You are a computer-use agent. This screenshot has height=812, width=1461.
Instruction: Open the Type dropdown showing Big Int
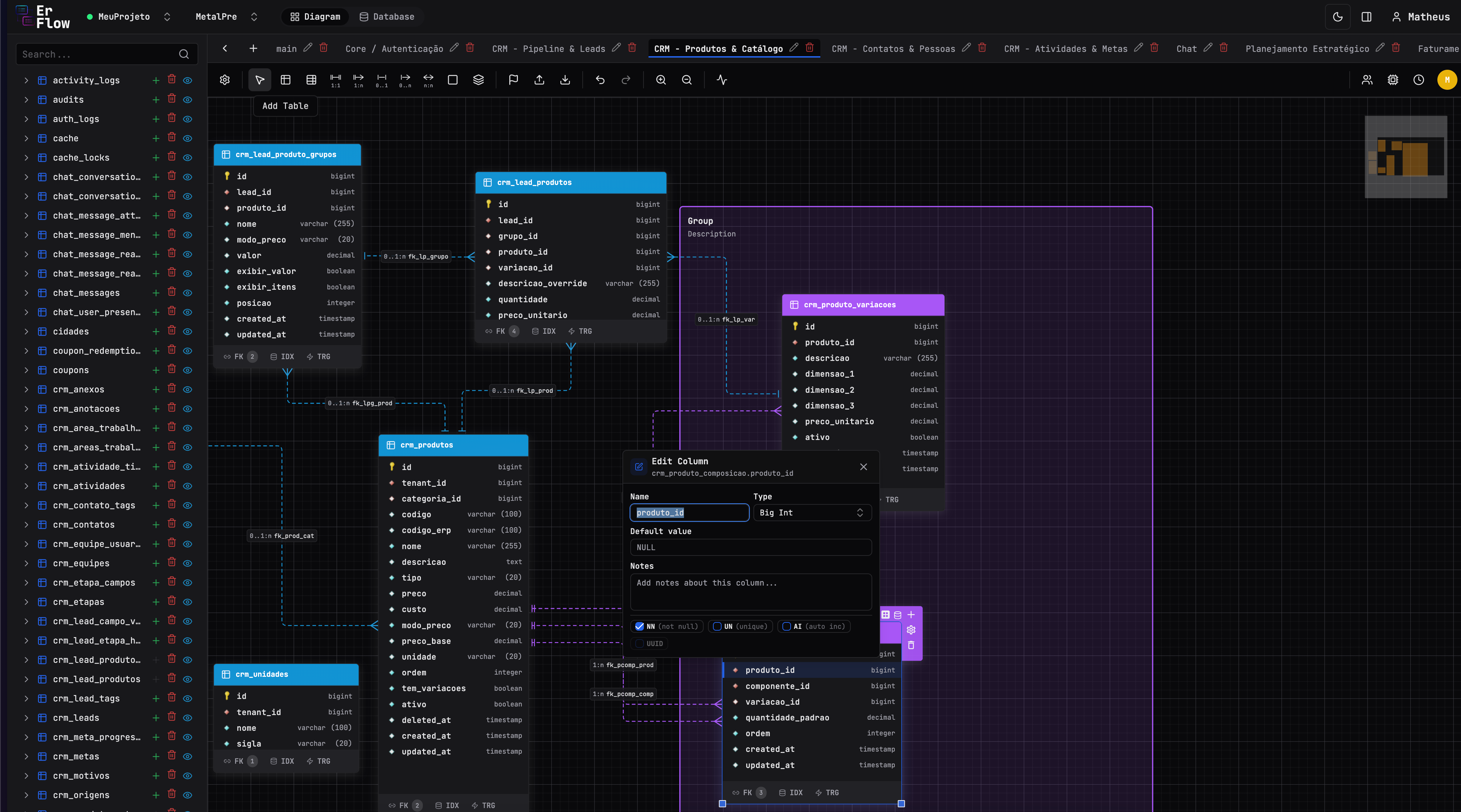coord(812,512)
